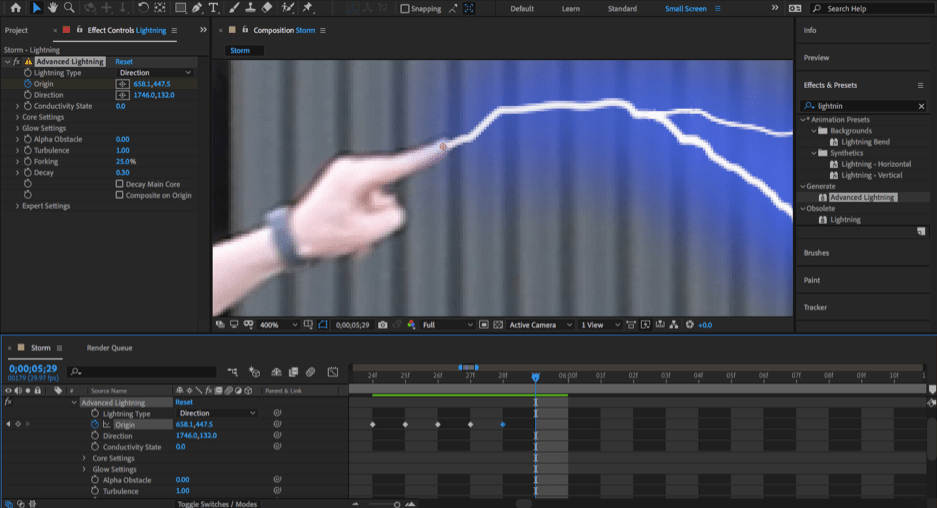The width and height of the screenshot is (937, 508).
Task: Switch to the Render Queue tab
Action: click(109, 348)
